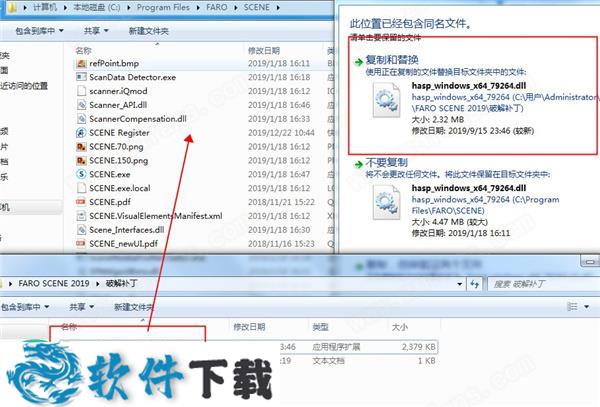
Task: Expand arrow after SCENE in breadcrumb
Action: tap(278, 7)
